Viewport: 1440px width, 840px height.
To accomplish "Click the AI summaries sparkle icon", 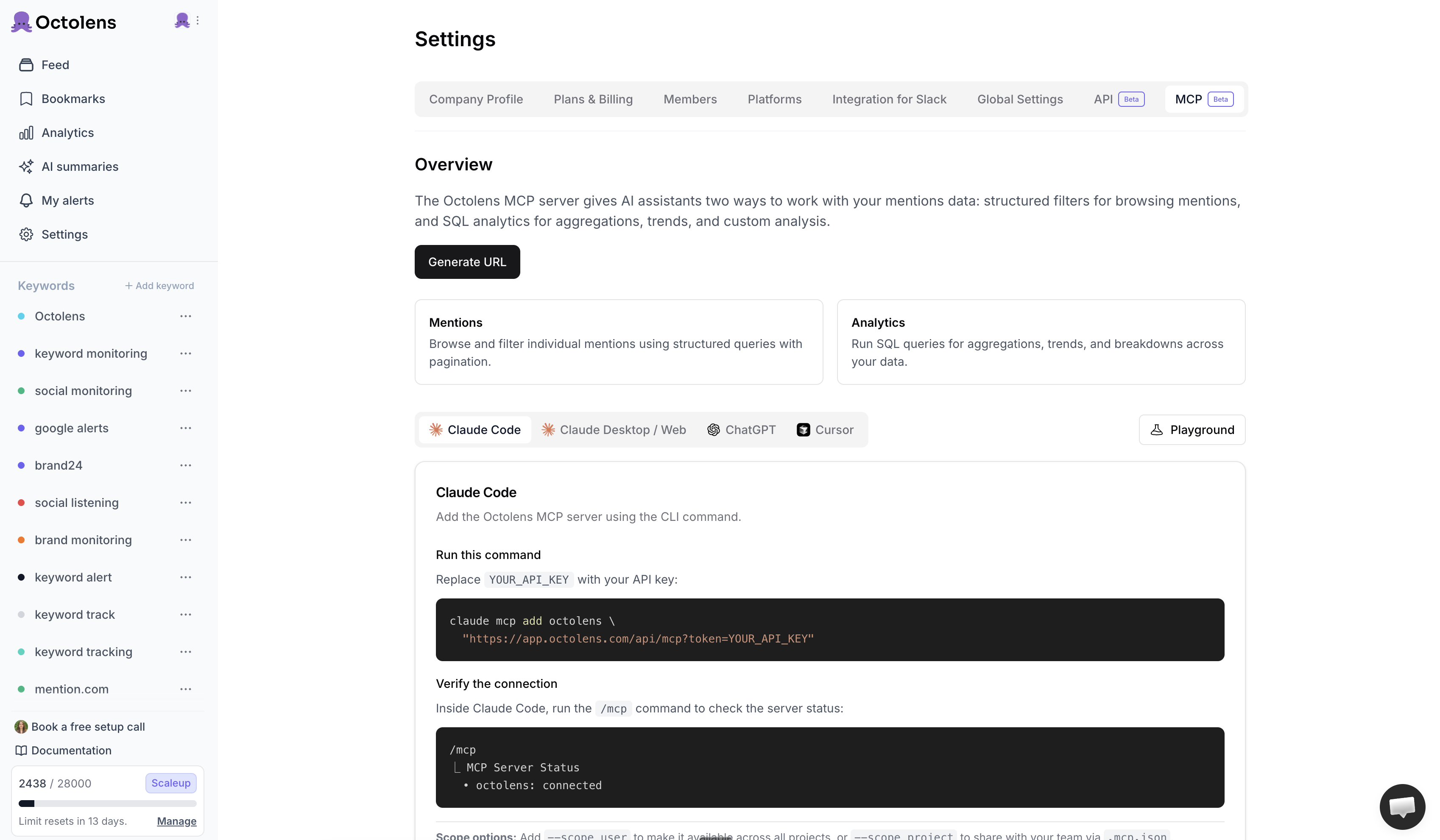I will 26,167.
